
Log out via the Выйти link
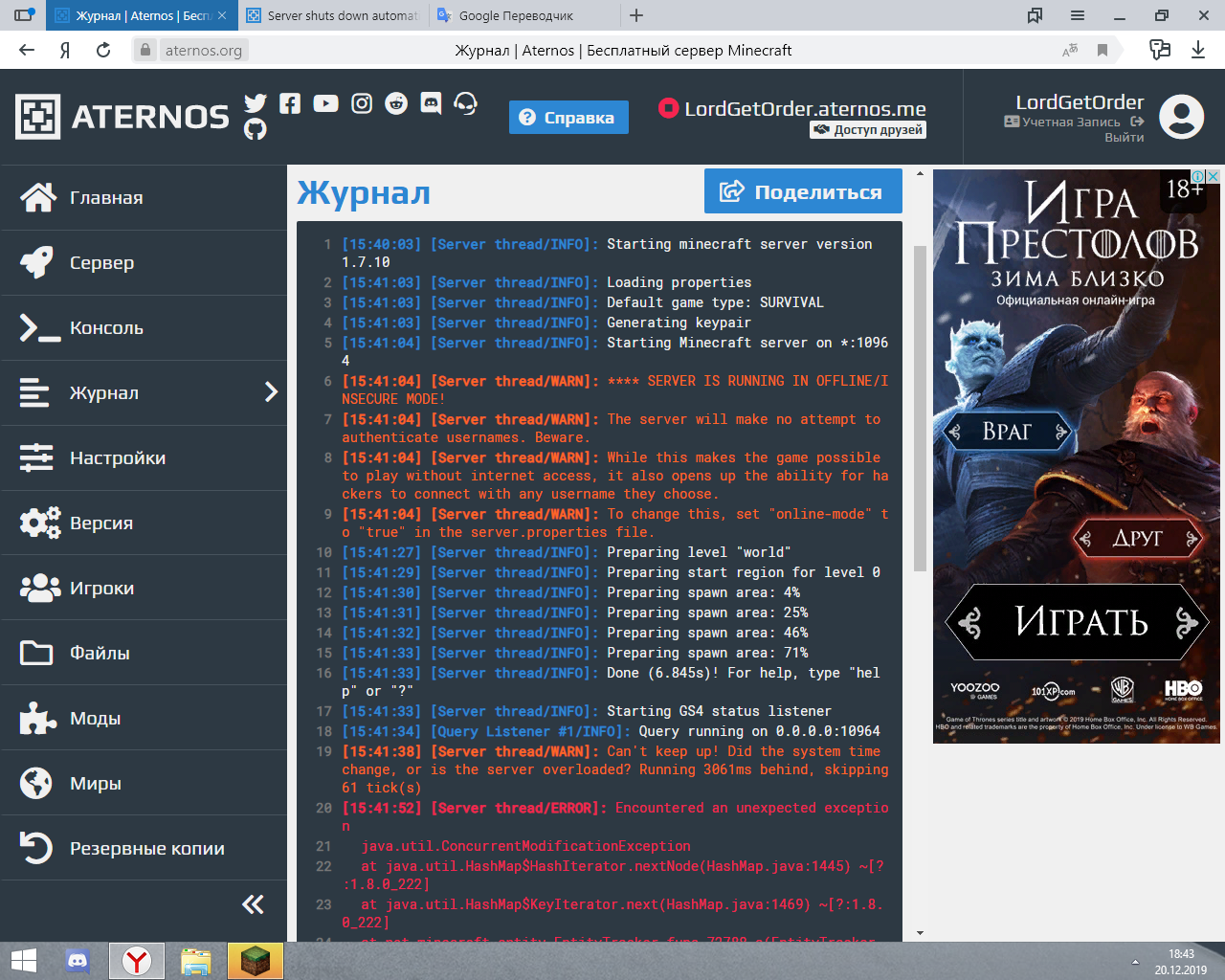point(1125,137)
